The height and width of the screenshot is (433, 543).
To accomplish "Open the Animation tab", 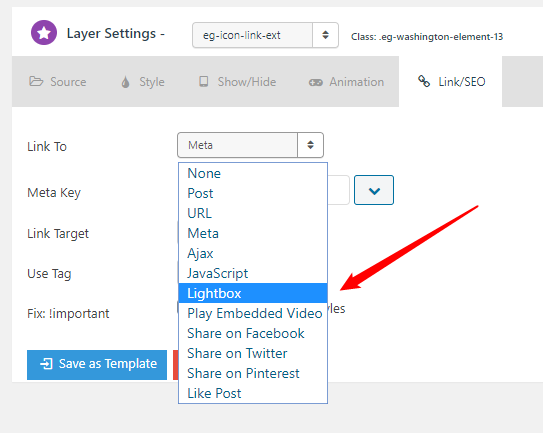I will coord(346,82).
